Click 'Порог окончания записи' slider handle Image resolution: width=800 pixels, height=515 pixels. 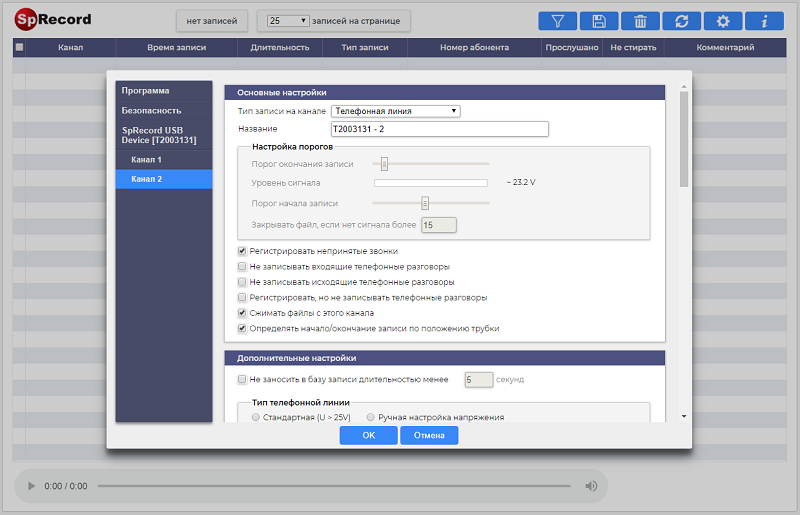point(384,164)
